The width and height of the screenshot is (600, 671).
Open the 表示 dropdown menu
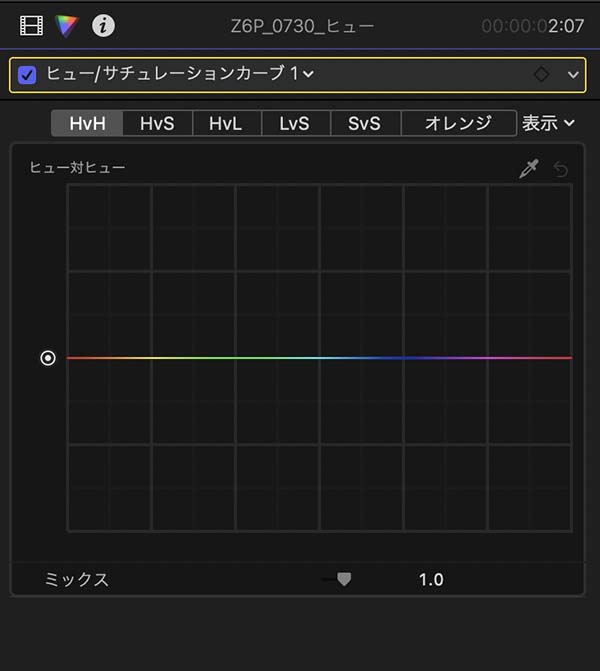tap(548, 123)
